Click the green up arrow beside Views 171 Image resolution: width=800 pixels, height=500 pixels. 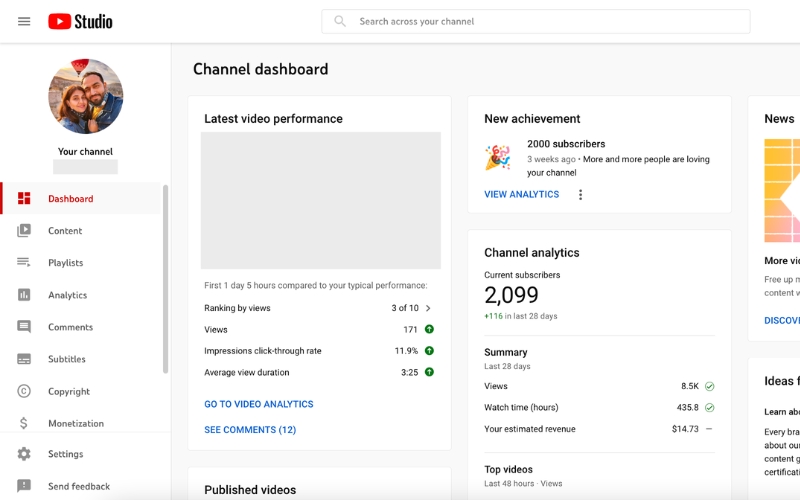point(430,329)
